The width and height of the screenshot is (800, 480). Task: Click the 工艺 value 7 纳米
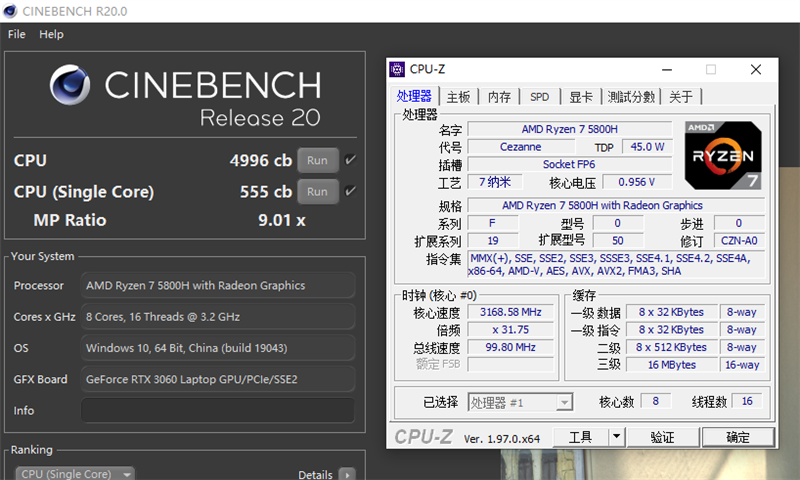(x=495, y=182)
